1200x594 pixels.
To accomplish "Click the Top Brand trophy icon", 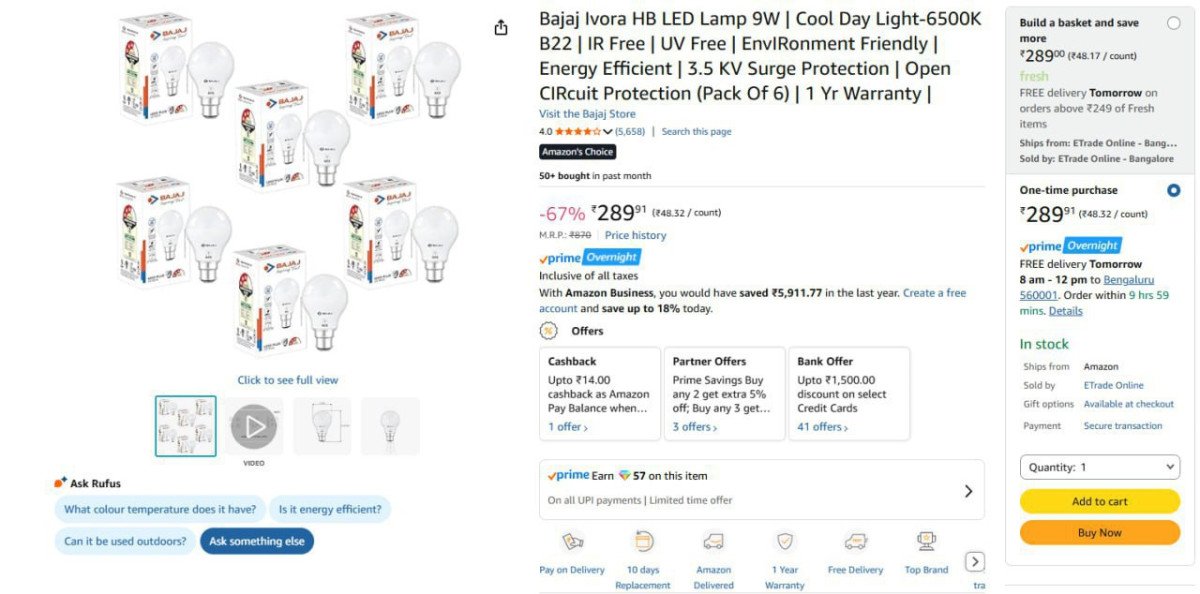I will pyautogui.click(x=926, y=542).
